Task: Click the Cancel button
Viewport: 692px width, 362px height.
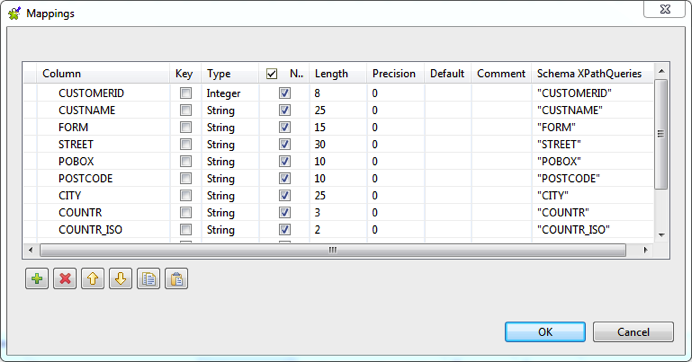Action: [633, 332]
